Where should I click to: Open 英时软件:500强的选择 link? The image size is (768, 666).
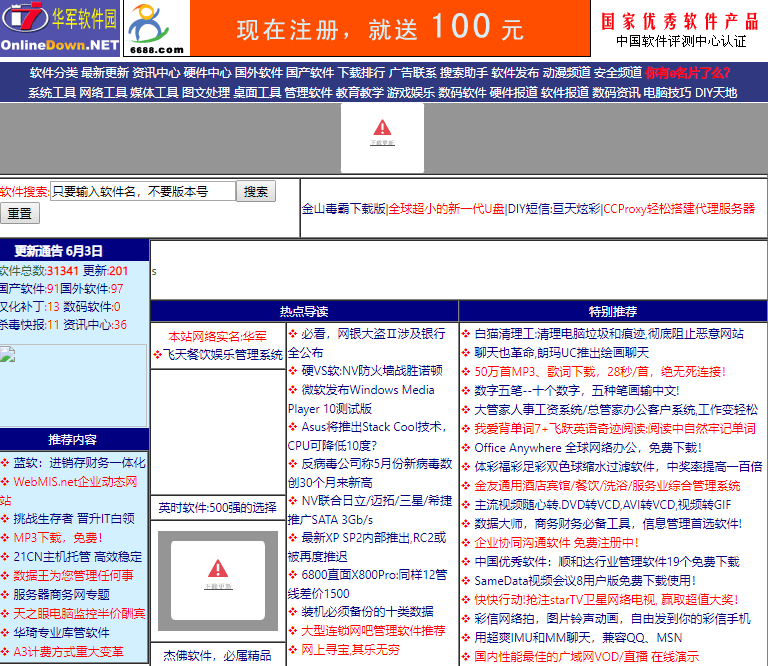click(217, 508)
